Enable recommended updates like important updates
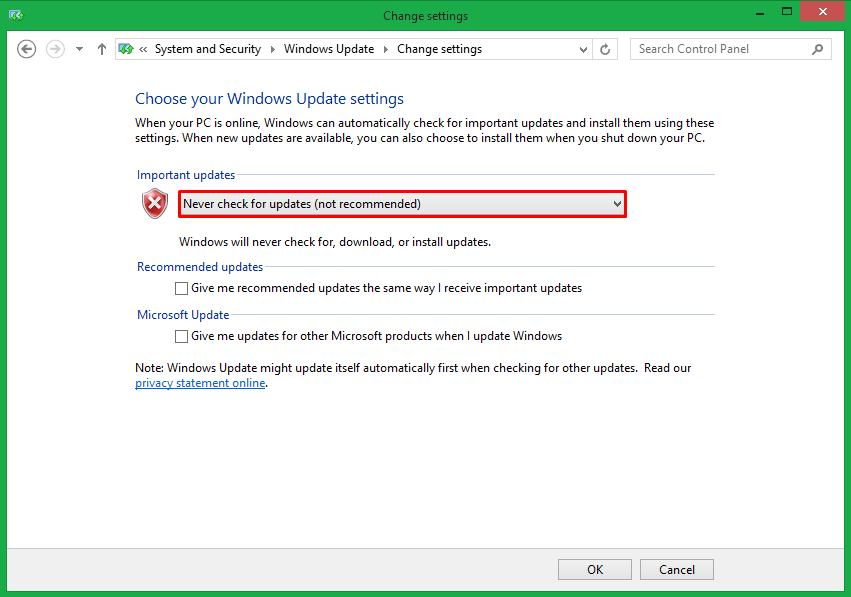This screenshot has width=851, height=597. click(181, 288)
